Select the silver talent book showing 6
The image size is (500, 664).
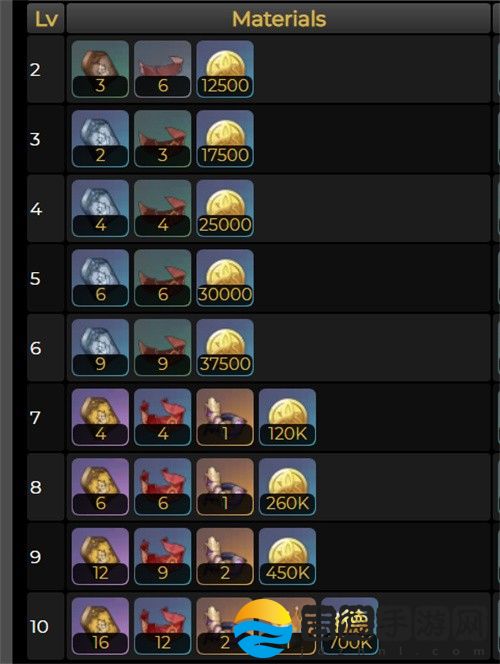[x=100, y=278]
